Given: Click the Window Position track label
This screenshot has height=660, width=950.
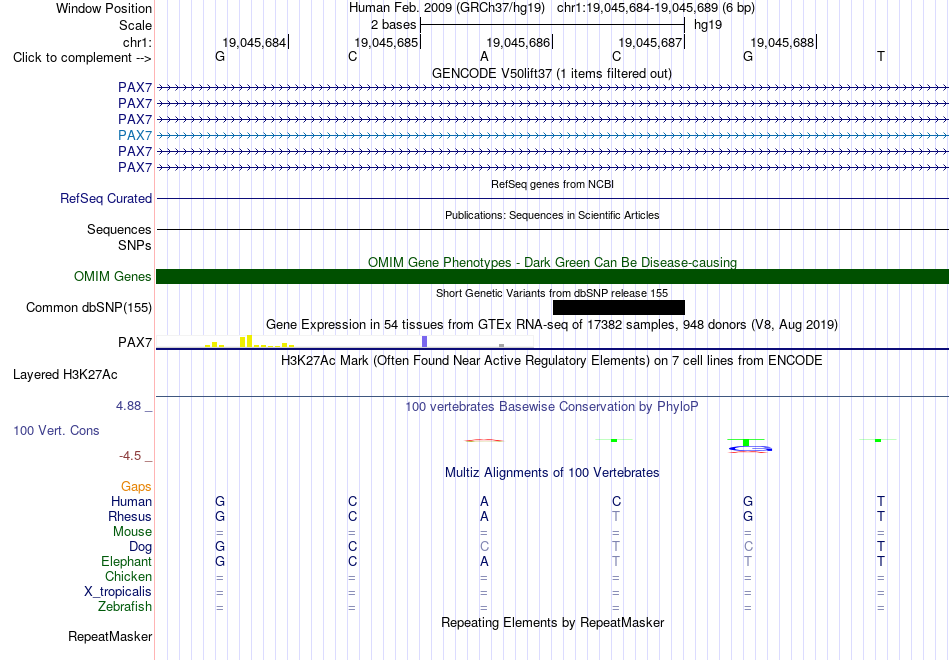Looking at the screenshot, I should (x=104, y=8).
